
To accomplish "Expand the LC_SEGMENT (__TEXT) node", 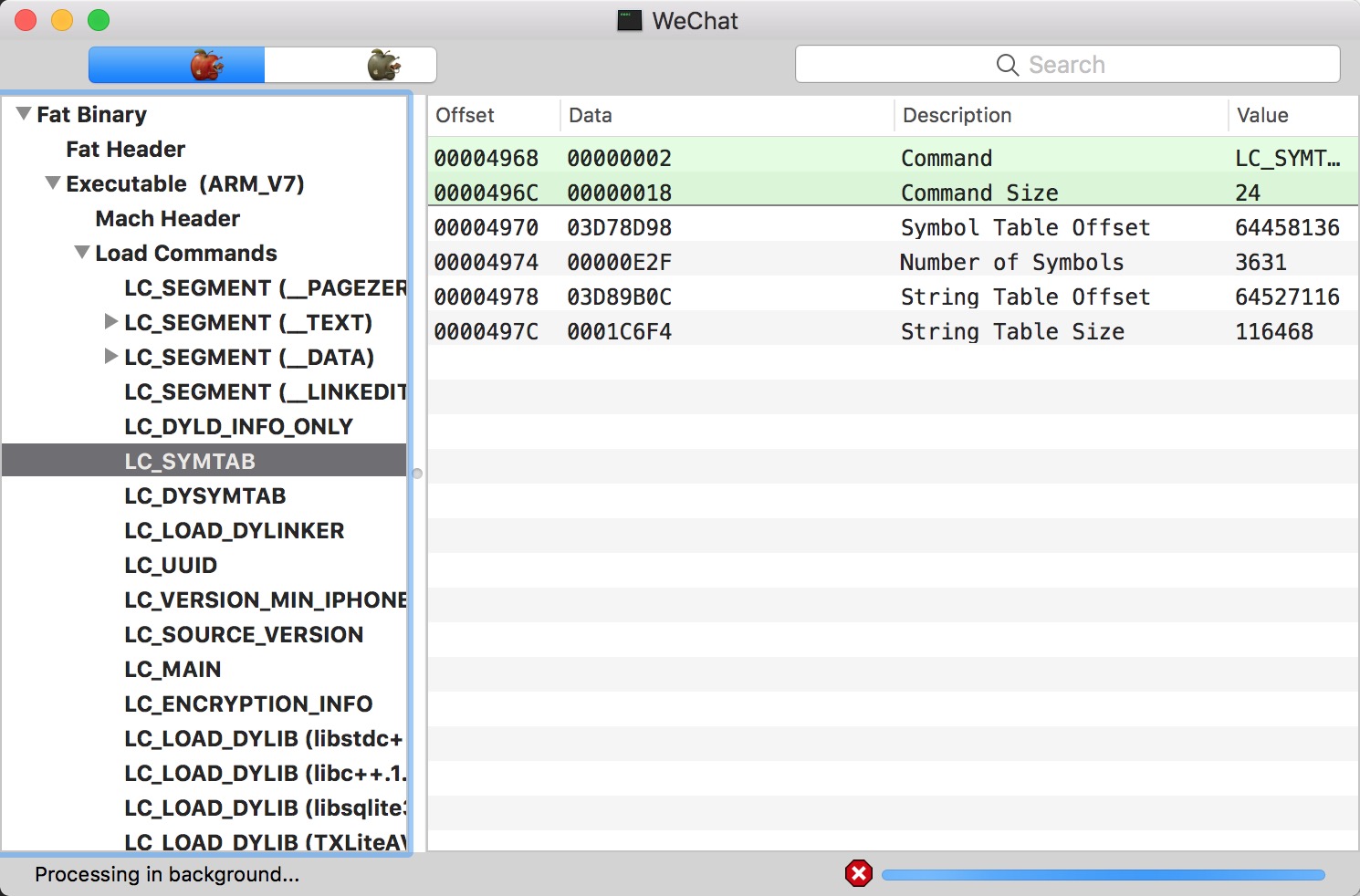I will 111,322.
